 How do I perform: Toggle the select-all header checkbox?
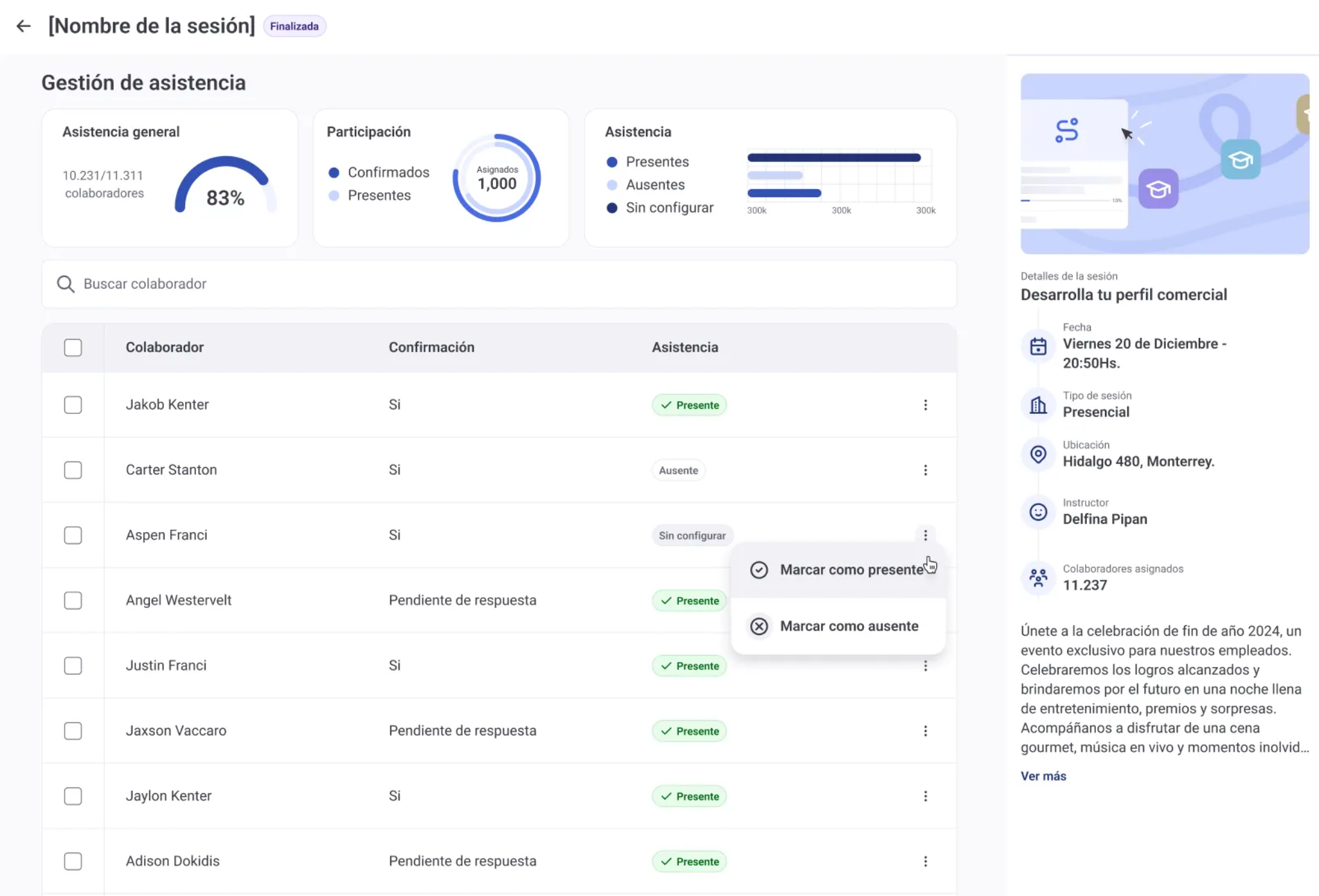(x=73, y=348)
